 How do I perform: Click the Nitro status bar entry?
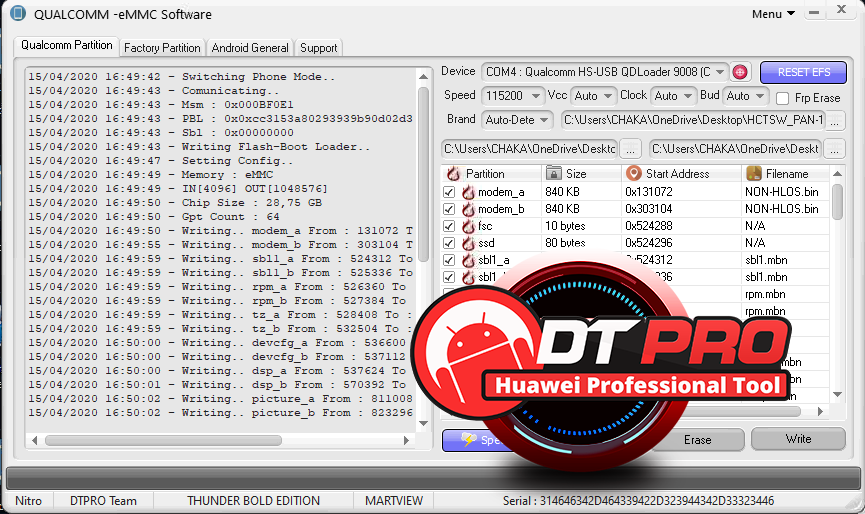pyautogui.click(x=29, y=501)
